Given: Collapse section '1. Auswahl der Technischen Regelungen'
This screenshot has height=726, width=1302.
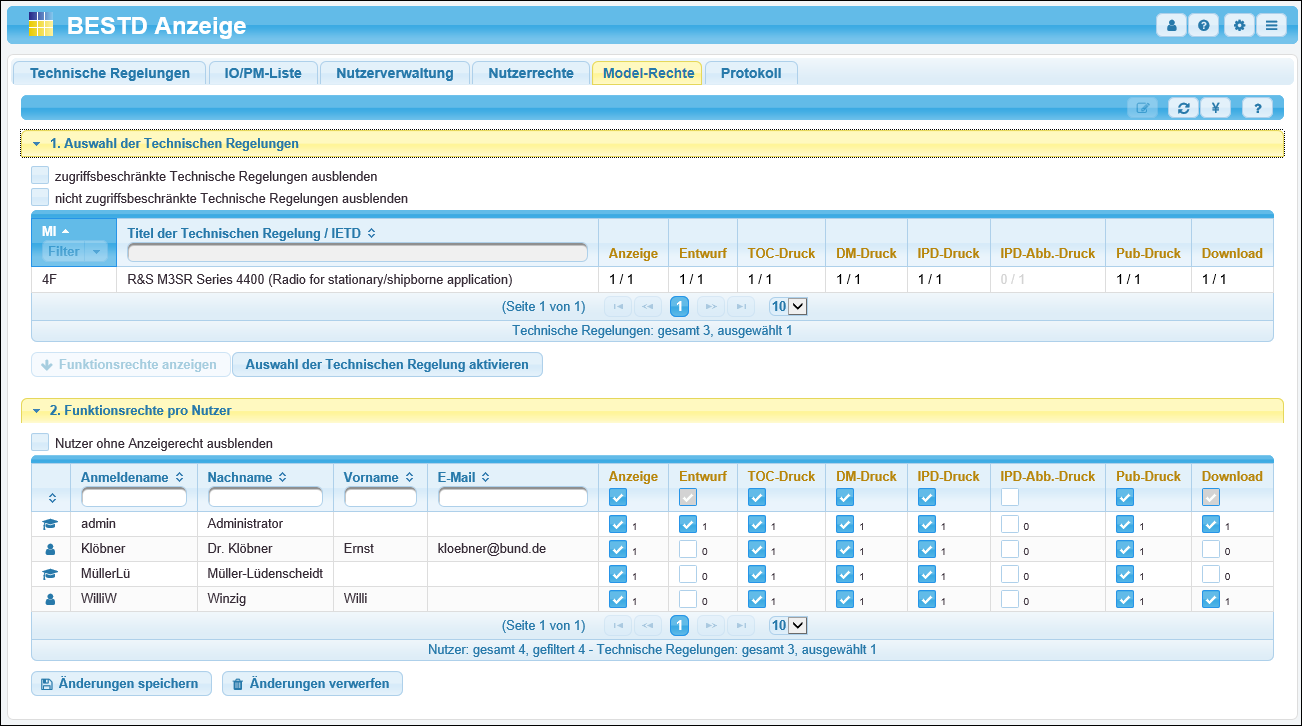Looking at the screenshot, I should click(651, 144).
